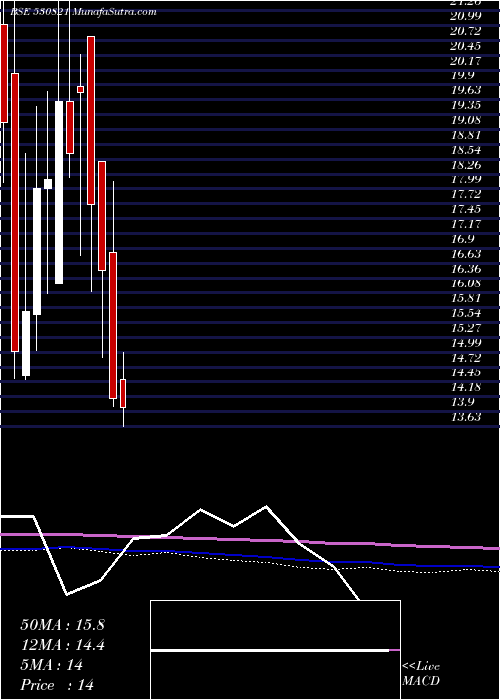Click the 14.45 price axis label
Image resolution: width=500 pixels, height=700 pixels.
pyautogui.click(x=466, y=373)
